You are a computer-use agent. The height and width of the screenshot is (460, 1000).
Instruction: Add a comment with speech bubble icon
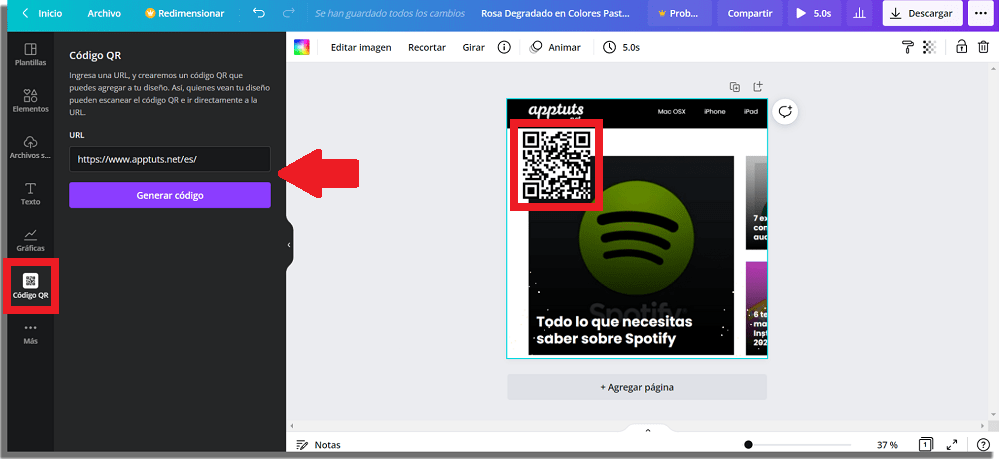pos(785,112)
